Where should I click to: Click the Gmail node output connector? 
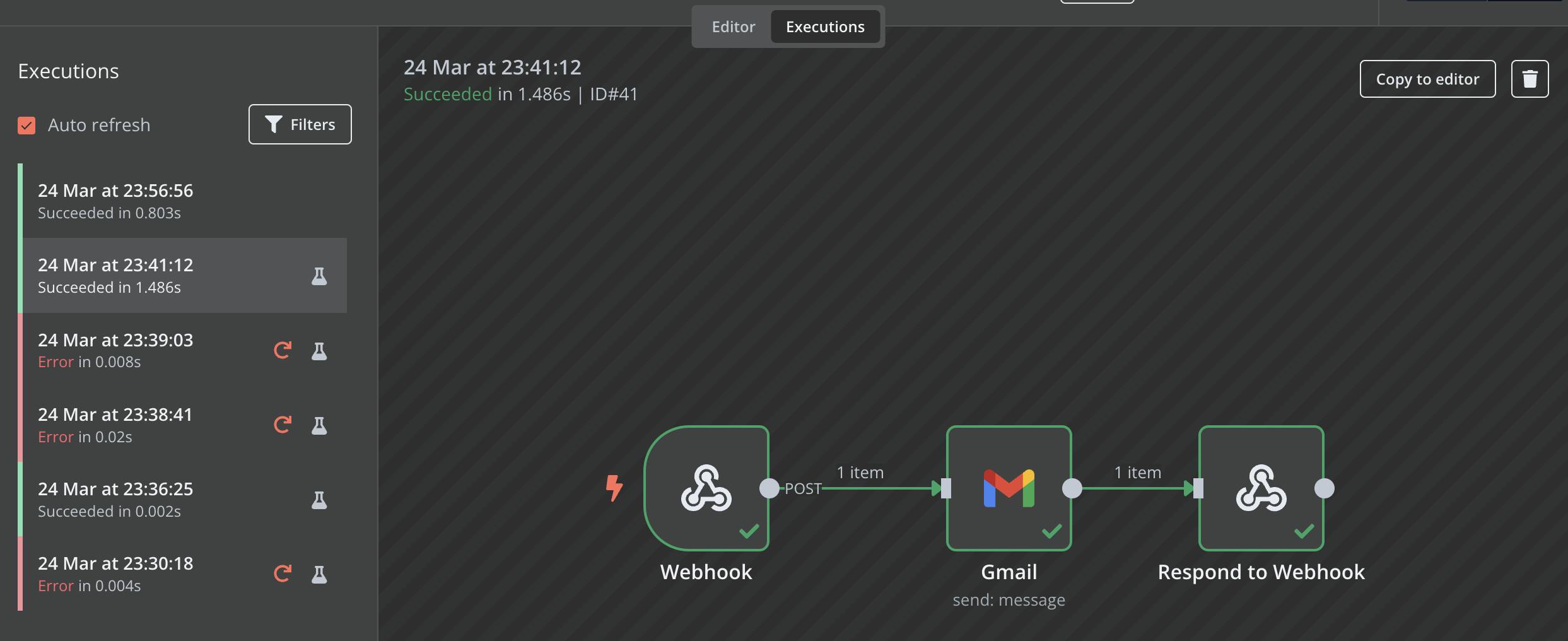coord(1072,488)
